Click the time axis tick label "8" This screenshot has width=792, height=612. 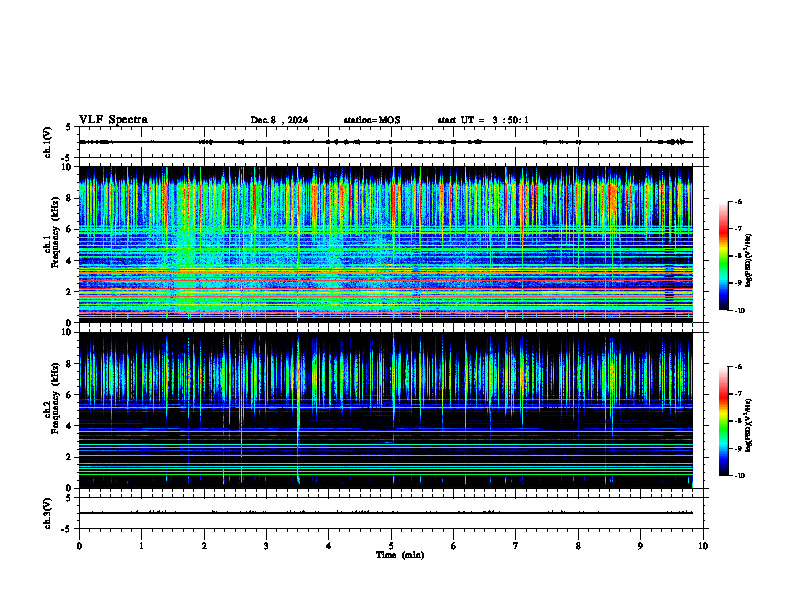coord(578,546)
